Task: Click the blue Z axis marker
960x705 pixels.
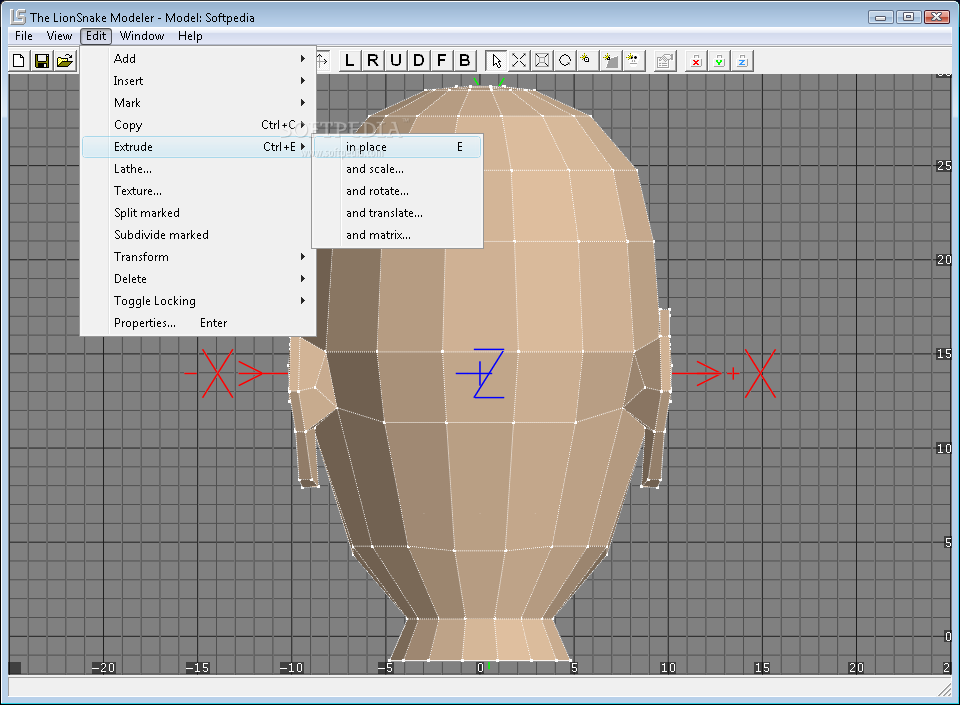Action: click(481, 373)
